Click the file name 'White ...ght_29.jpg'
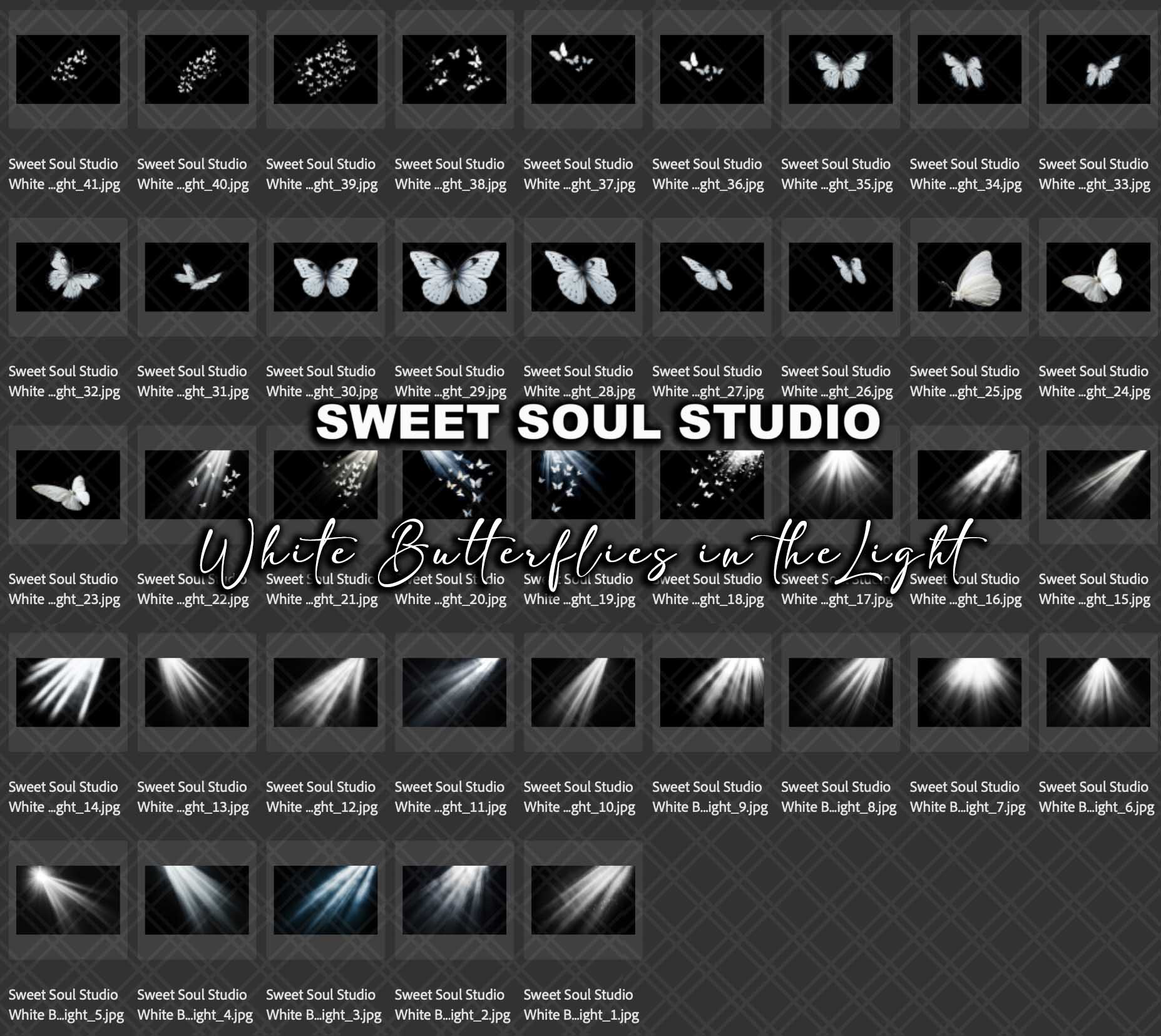Image resolution: width=1161 pixels, height=1036 pixels. (451, 392)
